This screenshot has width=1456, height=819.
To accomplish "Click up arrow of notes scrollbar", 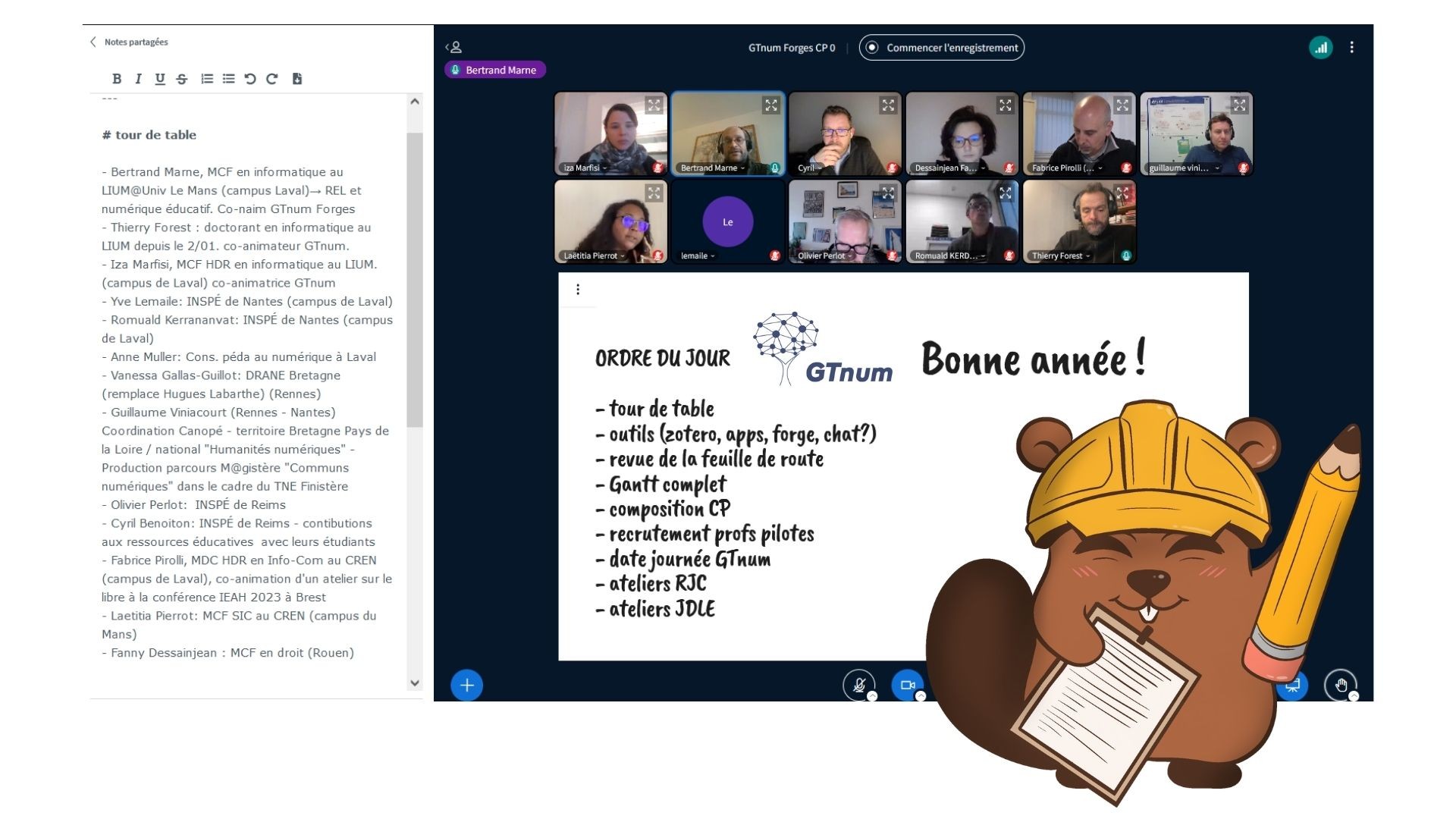I will (x=415, y=102).
